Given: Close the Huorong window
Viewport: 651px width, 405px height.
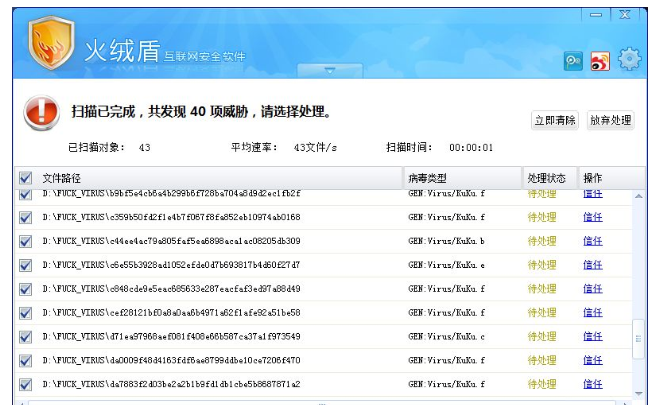Looking at the screenshot, I should point(626,13).
